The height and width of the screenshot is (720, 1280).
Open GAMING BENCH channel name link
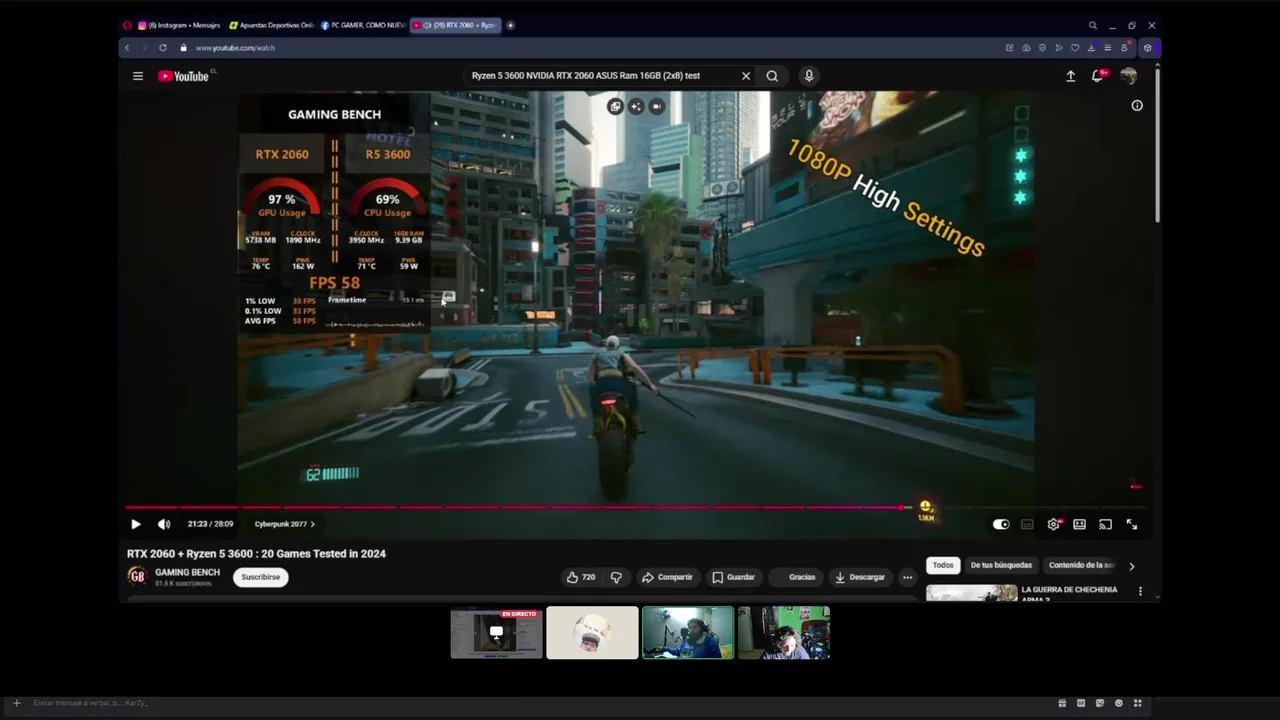click(x=187, y=572)
